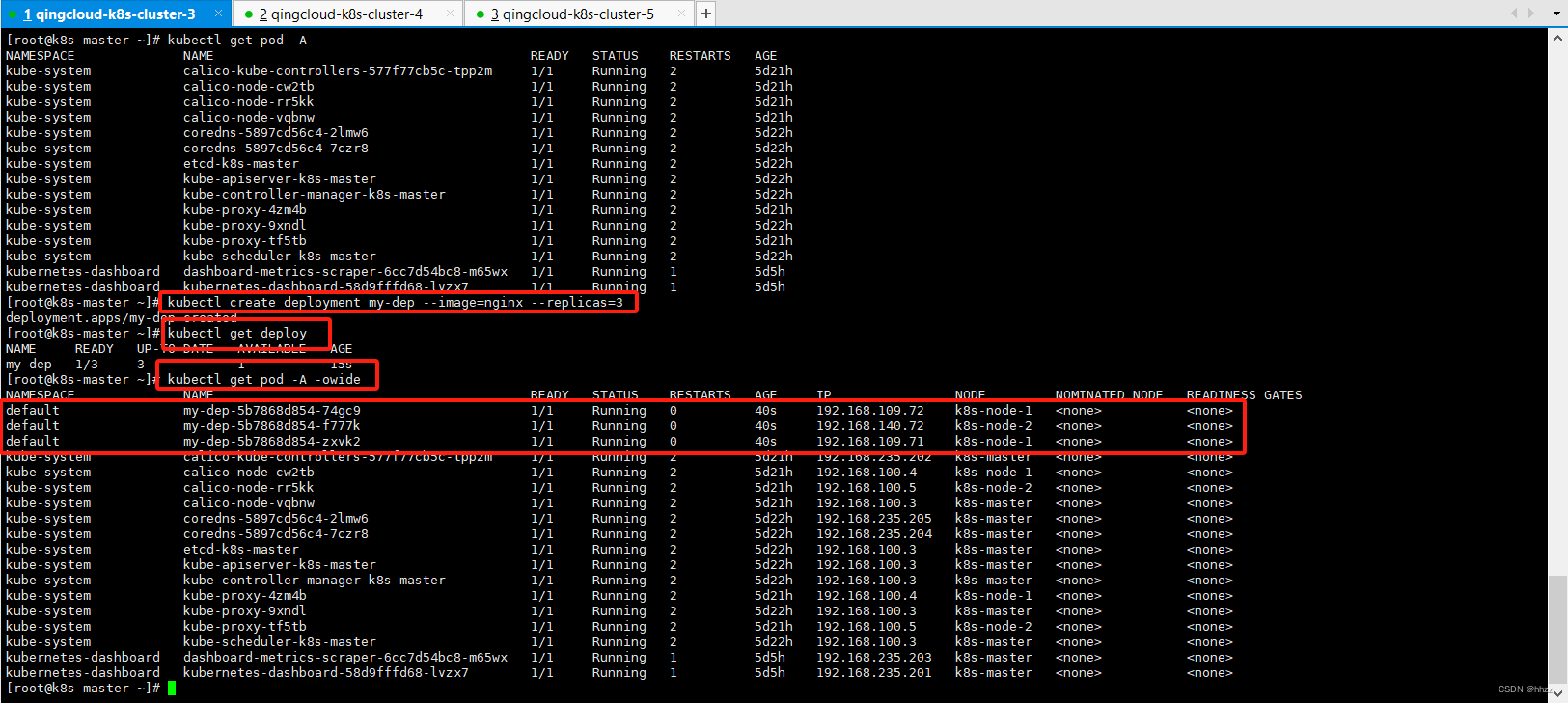The height and width of the screenshot is (703, 1568).
Task: Click the '1/3' READY value for my-dep
Action: [x=87, y=364]
